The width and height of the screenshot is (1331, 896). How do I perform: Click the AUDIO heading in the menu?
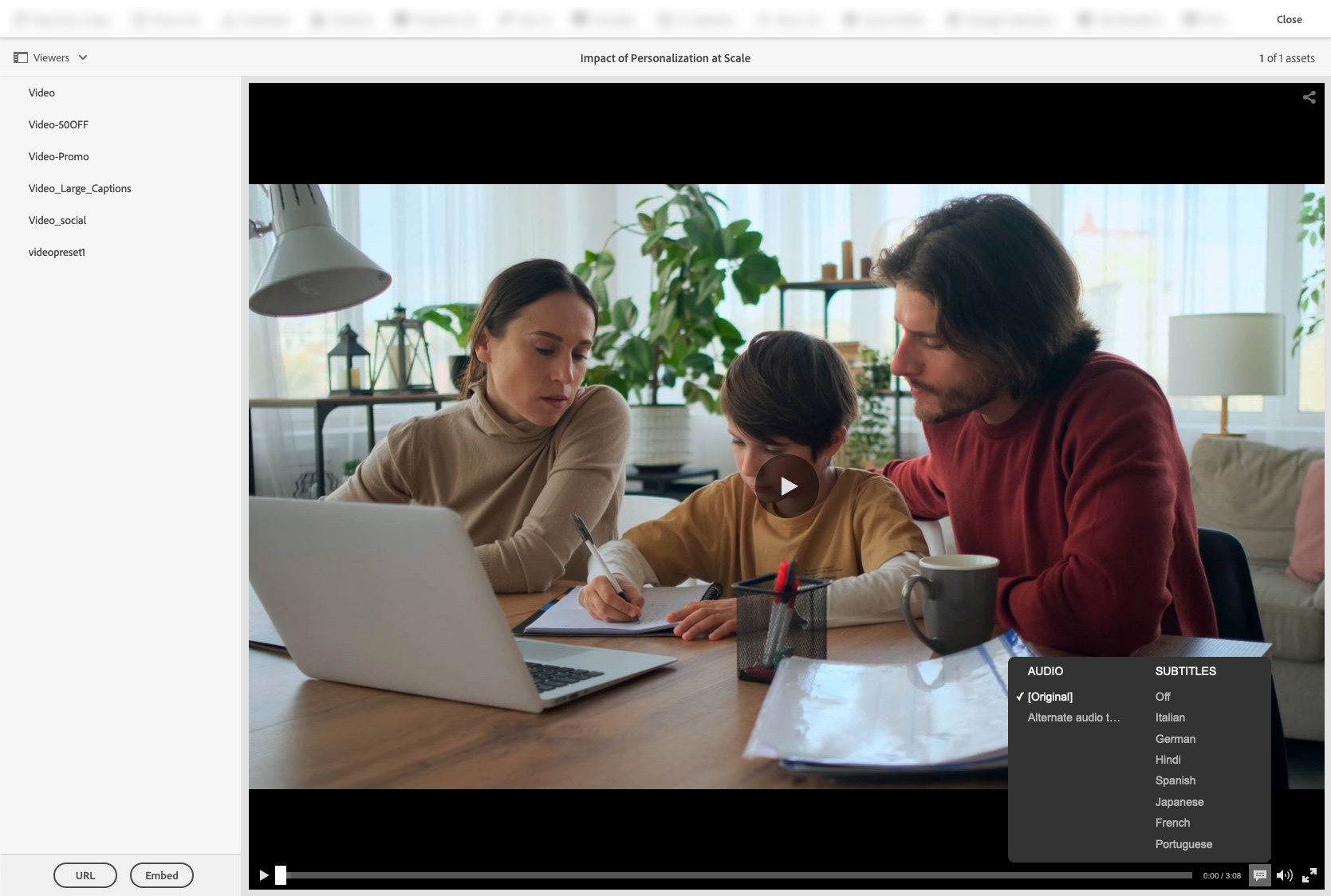click(1045, 671)
